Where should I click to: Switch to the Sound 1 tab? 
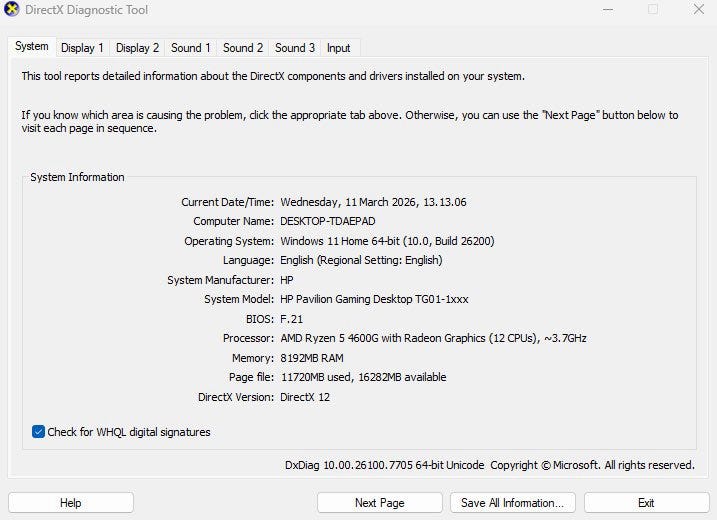point(191,48)
